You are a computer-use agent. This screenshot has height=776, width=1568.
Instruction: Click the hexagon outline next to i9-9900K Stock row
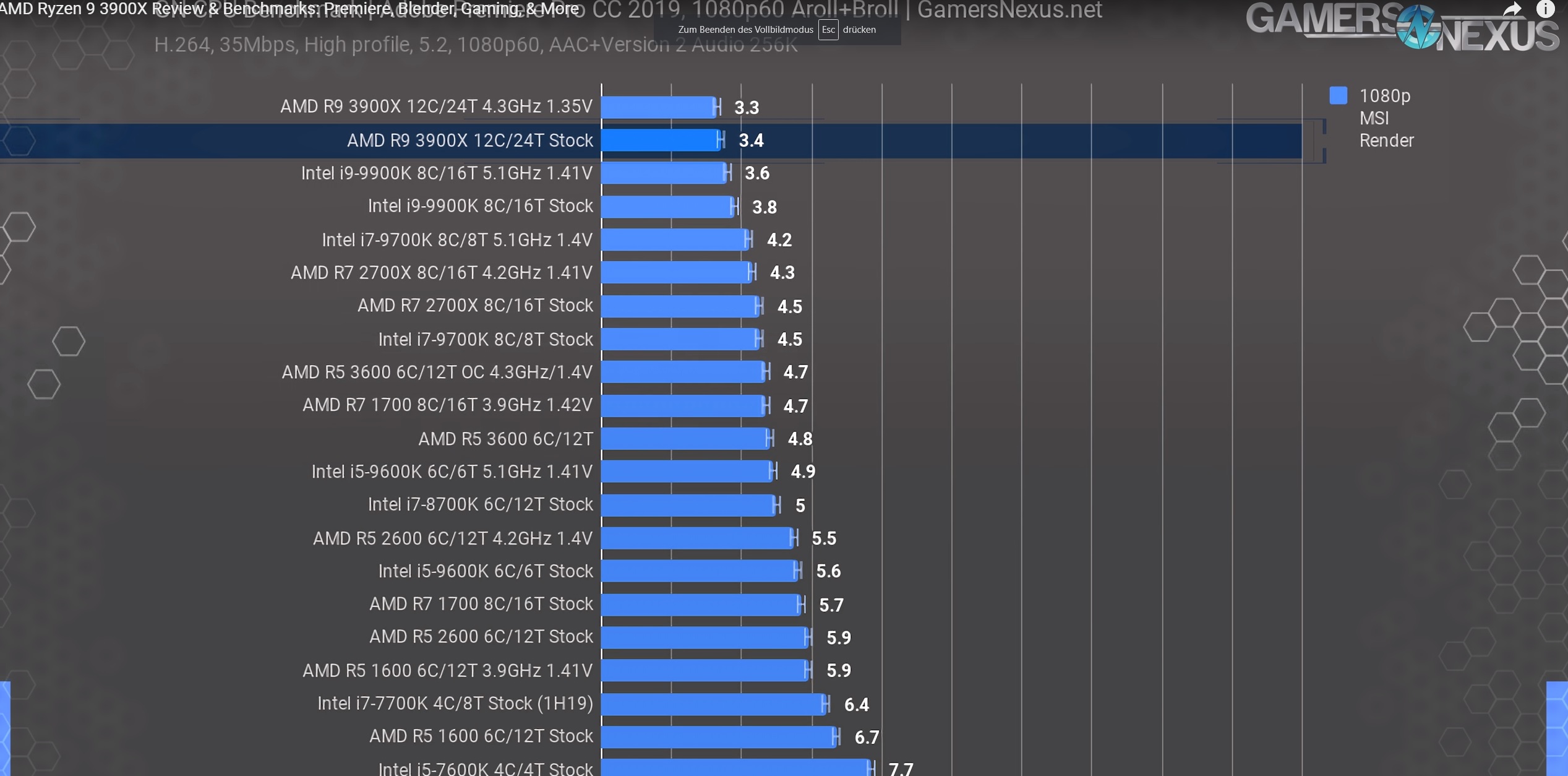20,227
